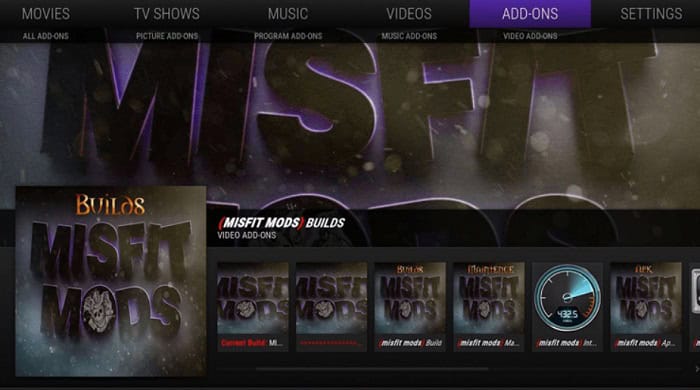Viewport: 700px width, 390px height.
Task: Select the highlighted Add-ons tab
Action: 530,14
